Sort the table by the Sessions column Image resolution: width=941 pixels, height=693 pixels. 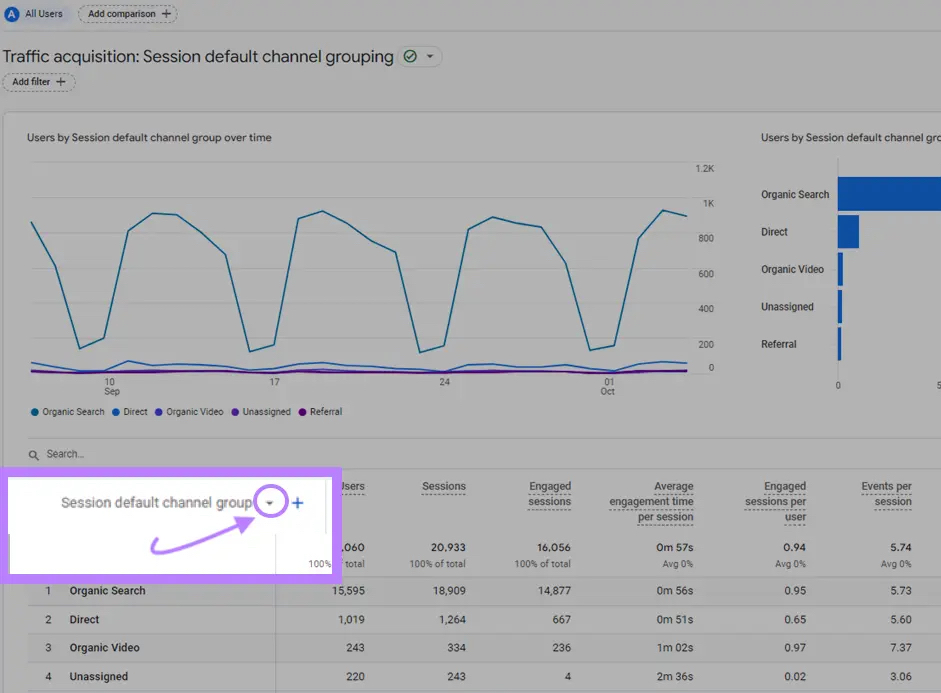coord(443,487)
